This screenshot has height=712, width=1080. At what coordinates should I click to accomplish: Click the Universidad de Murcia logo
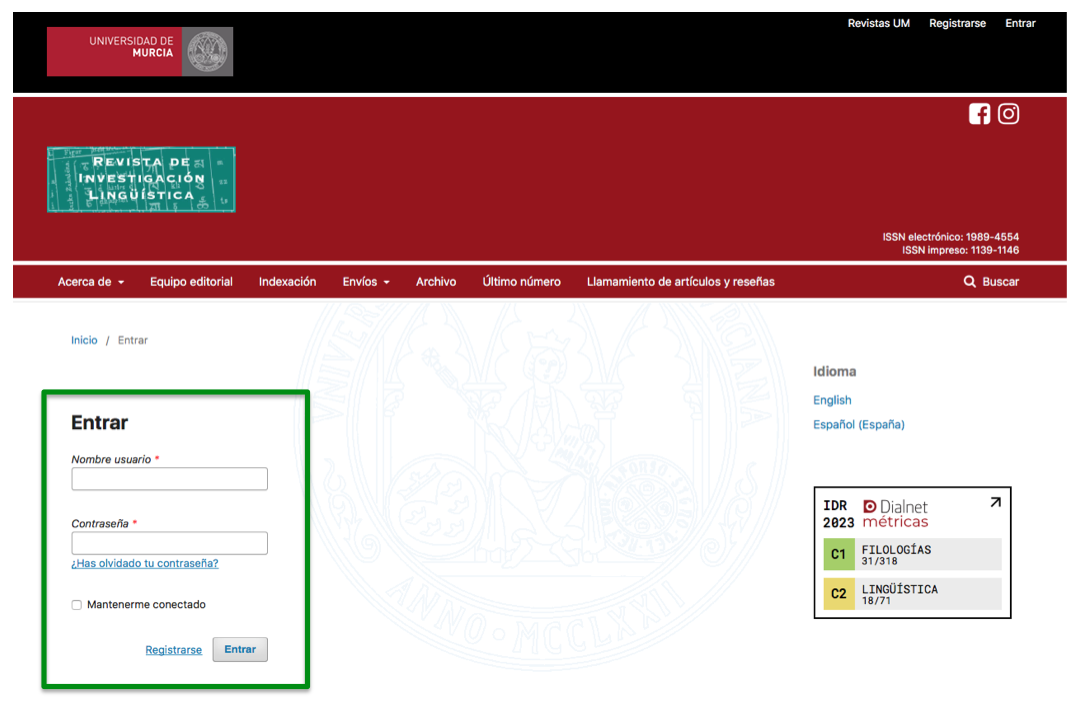coord(140,52)
